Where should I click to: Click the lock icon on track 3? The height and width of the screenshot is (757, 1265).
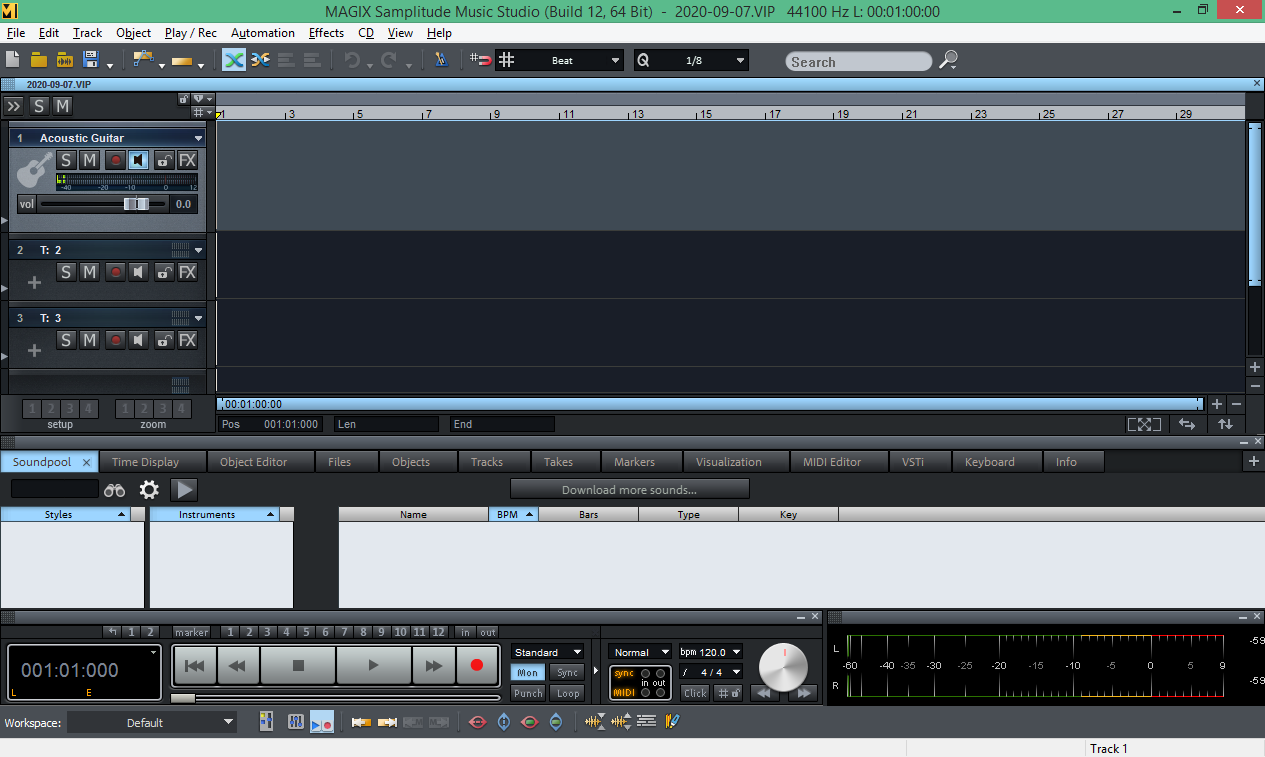pyautogui.click(x=163, y=340)
